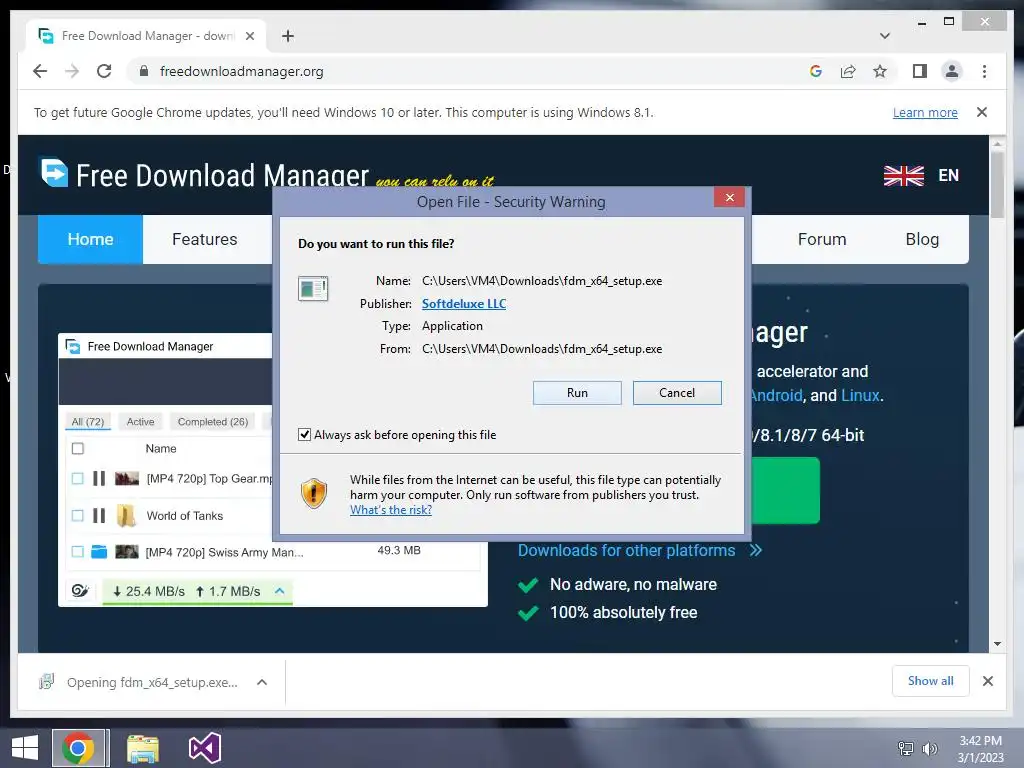The image size is (1024, 768).
Task: Open the side panel icon in Chrome
Action: click(x=920, y=71)
